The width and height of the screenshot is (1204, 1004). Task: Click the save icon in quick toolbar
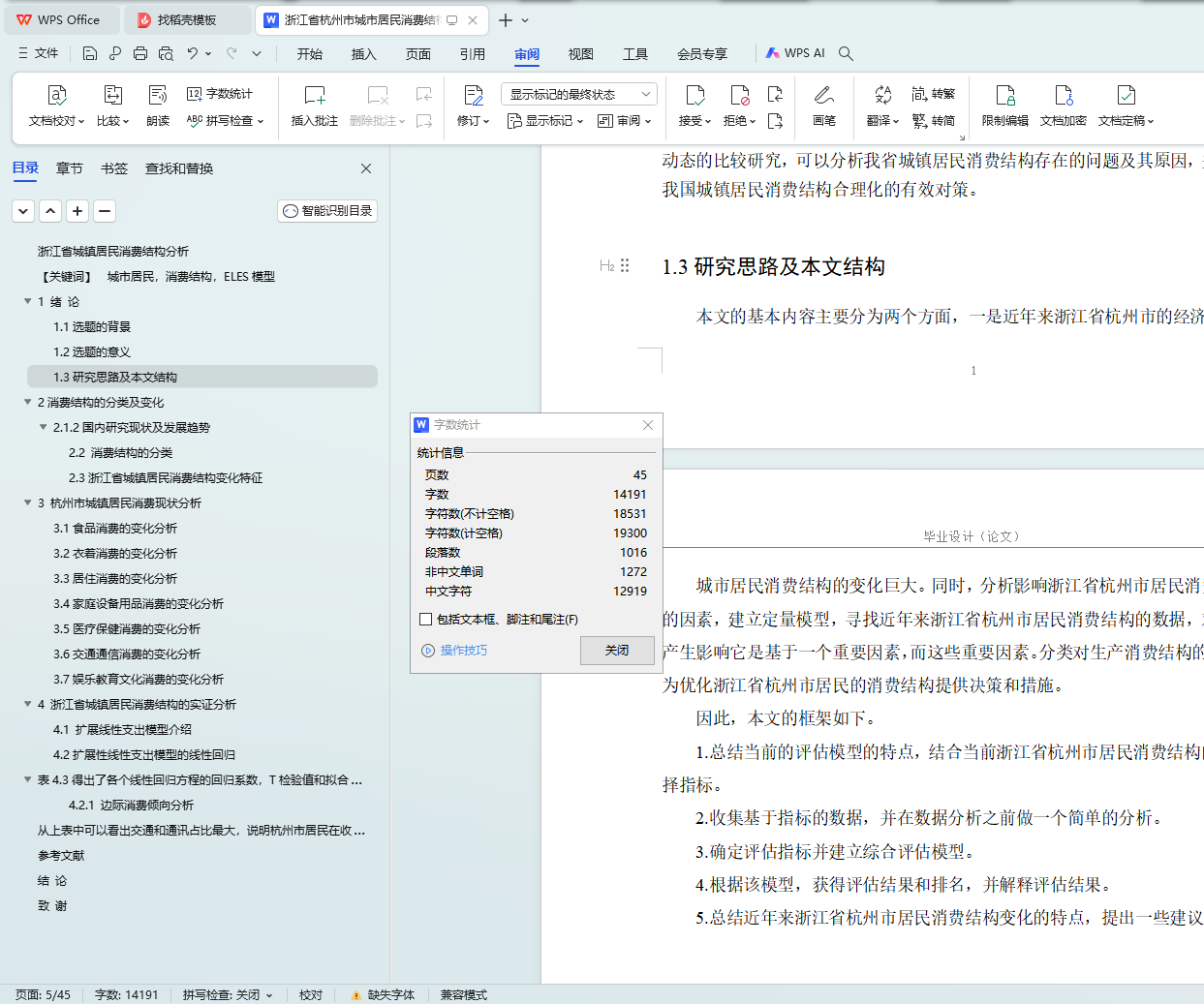tap(90, 53)
